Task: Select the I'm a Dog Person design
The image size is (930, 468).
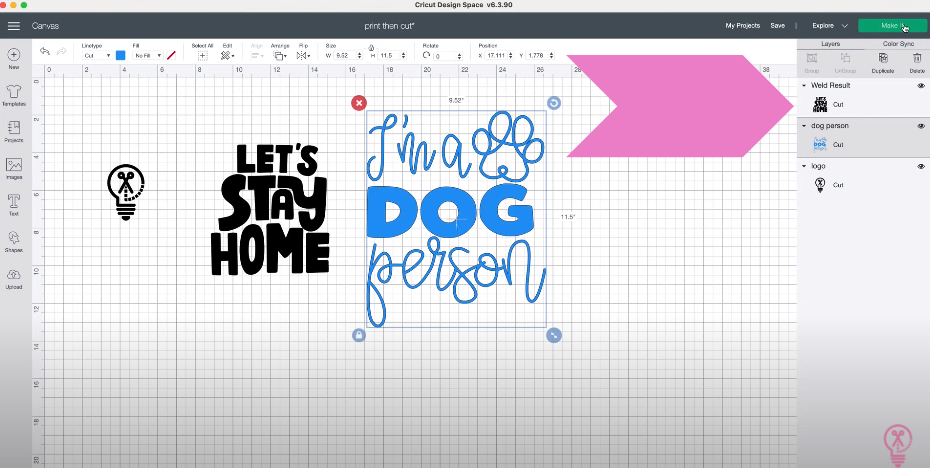Action: pyautogui.click(x=456, y=218)
